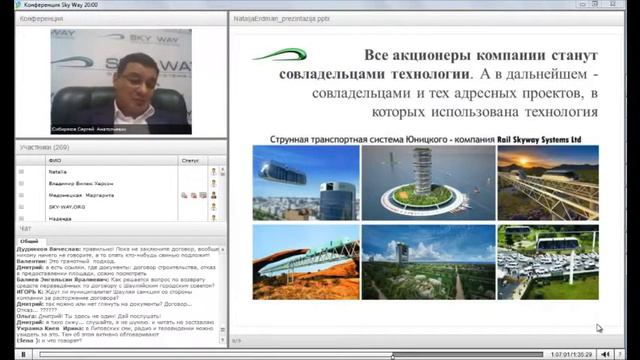This screenshot has width=640, height=360.
Task: Click the user icon in Natalia's row
Action: (213, 172)
